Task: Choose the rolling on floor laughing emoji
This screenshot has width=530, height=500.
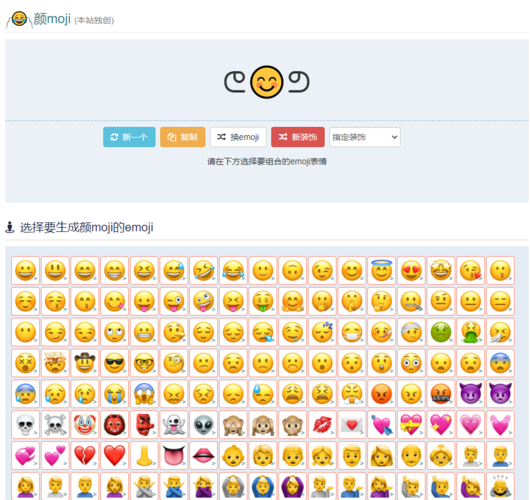Action: (203, 270)
